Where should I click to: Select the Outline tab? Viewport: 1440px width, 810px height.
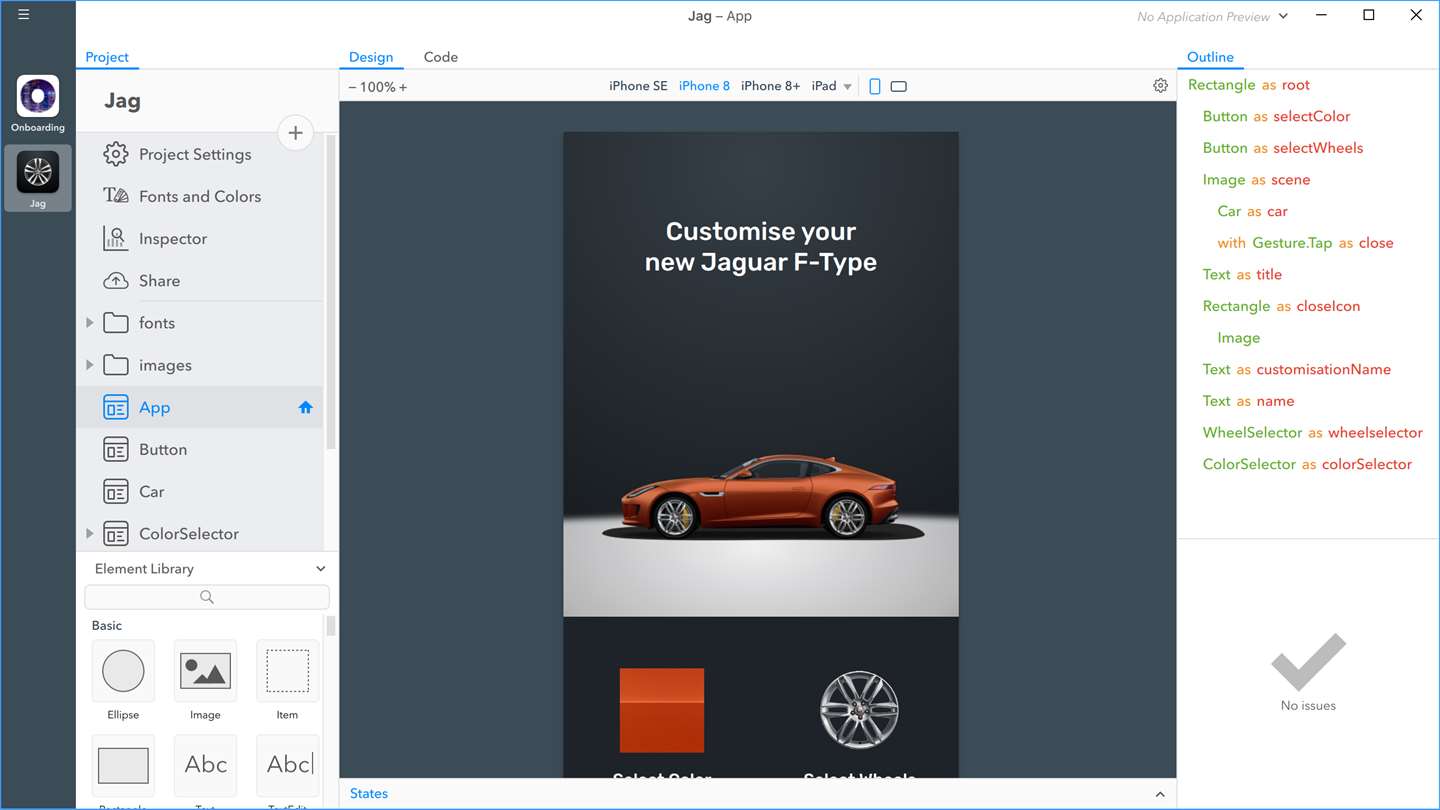1210,57
